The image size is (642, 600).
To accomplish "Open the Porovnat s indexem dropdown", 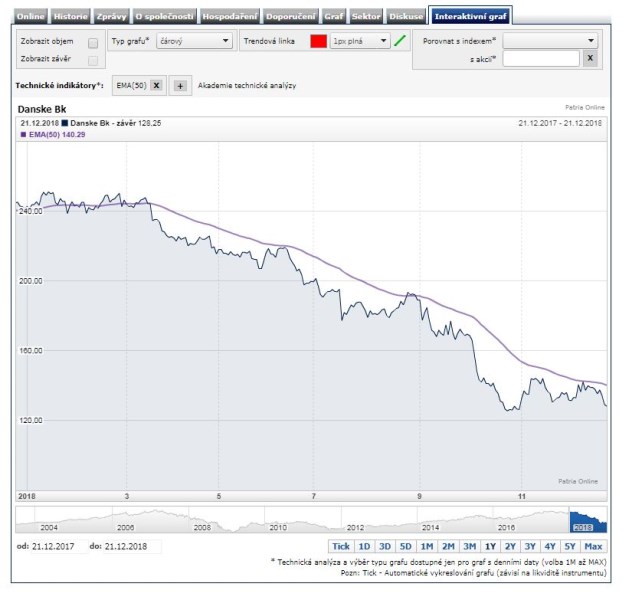I will [x=550, y=41].
